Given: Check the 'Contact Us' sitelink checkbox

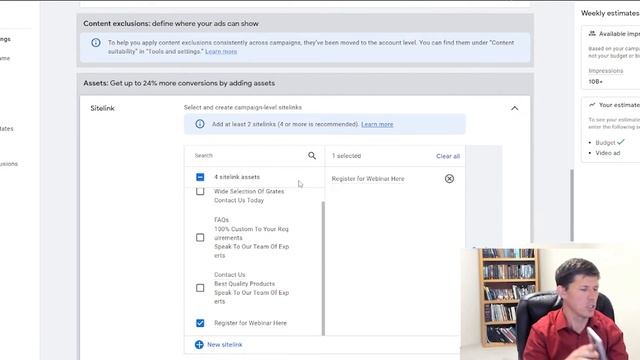Looking at the screenshot, I should tap(200, 288).
